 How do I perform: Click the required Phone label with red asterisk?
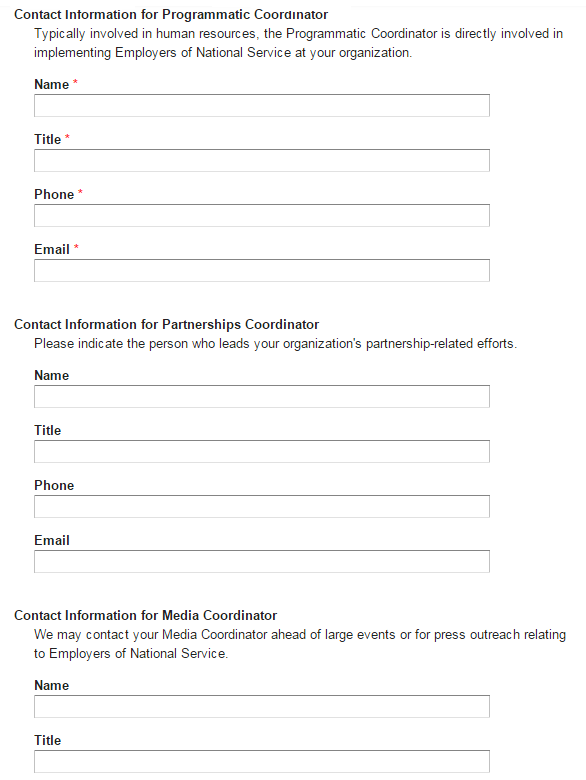(54, 195)
